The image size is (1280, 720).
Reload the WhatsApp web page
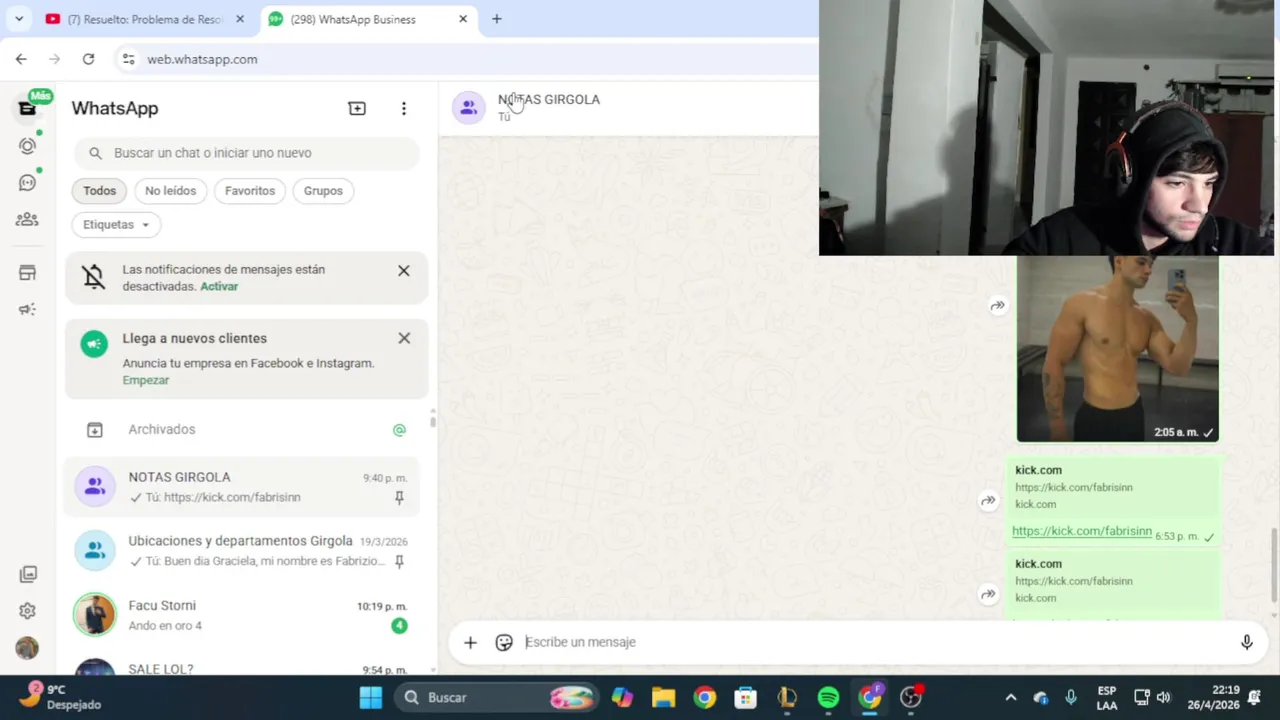point(88,59)
